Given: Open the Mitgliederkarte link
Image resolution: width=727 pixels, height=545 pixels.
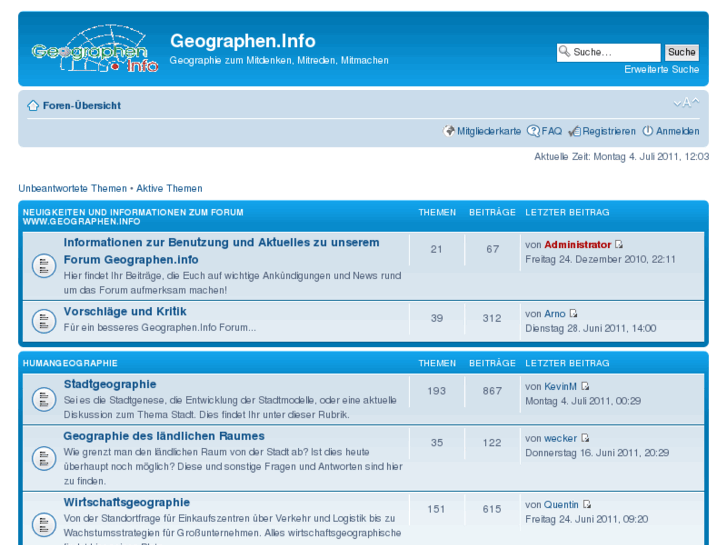Looking at the screenshot, I should (x=489, y=131).
